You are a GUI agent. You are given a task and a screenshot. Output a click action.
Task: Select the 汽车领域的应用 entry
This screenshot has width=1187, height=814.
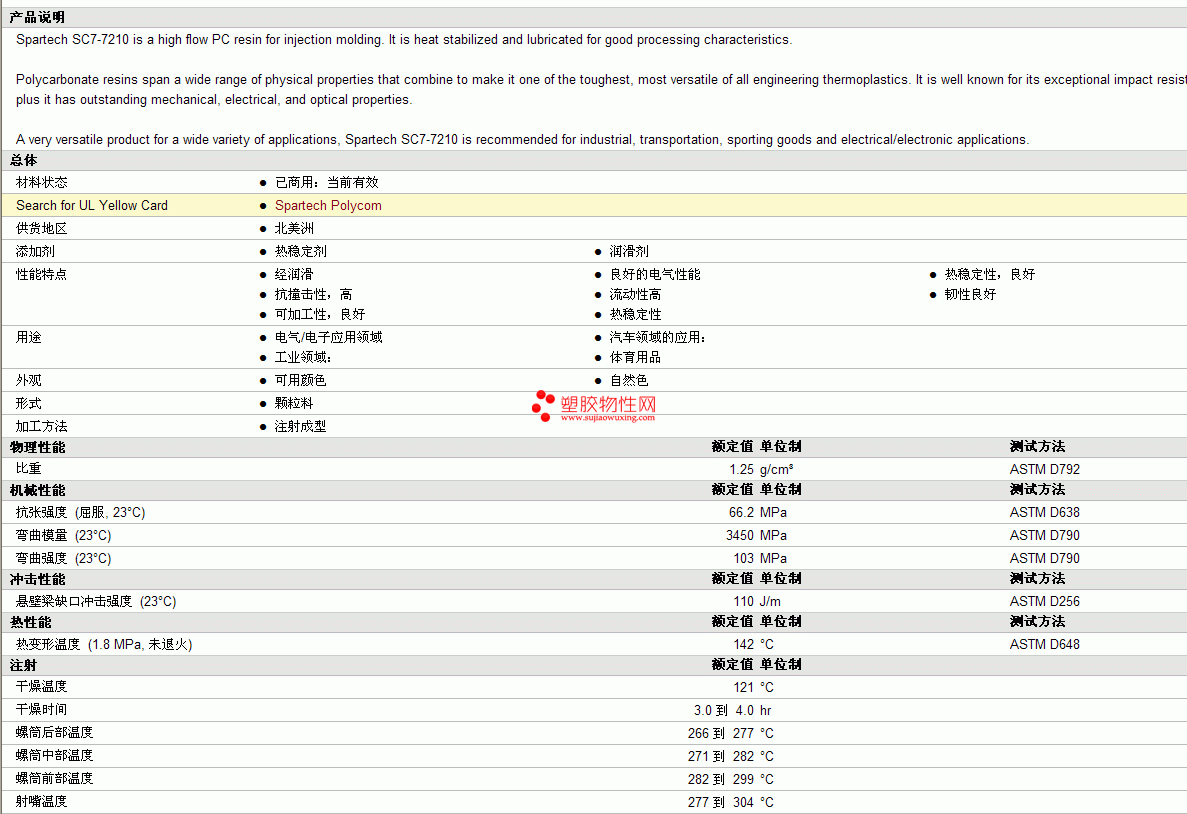click(657, 337)
